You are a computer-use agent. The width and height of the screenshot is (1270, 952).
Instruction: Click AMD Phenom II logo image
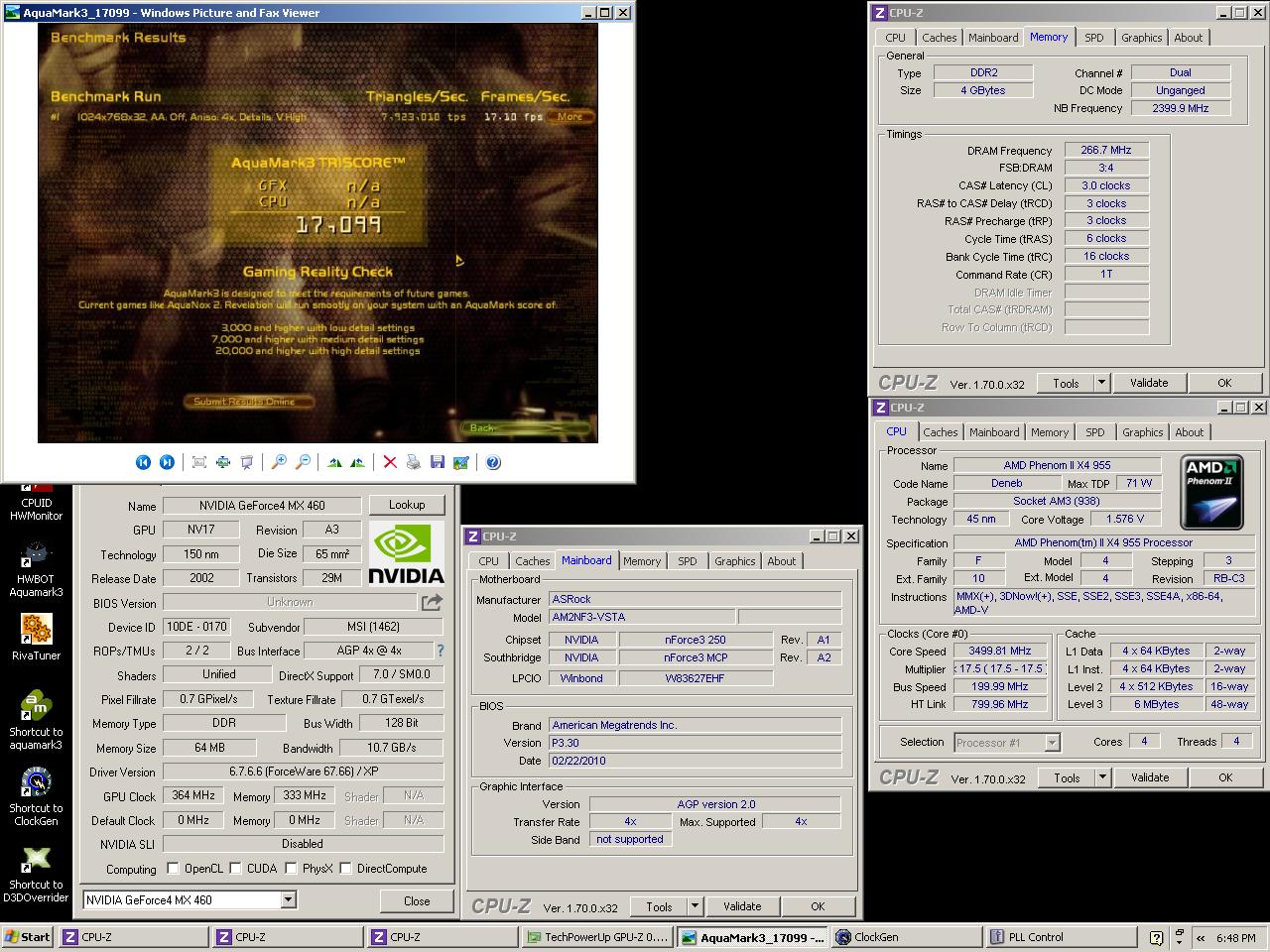1211,492
